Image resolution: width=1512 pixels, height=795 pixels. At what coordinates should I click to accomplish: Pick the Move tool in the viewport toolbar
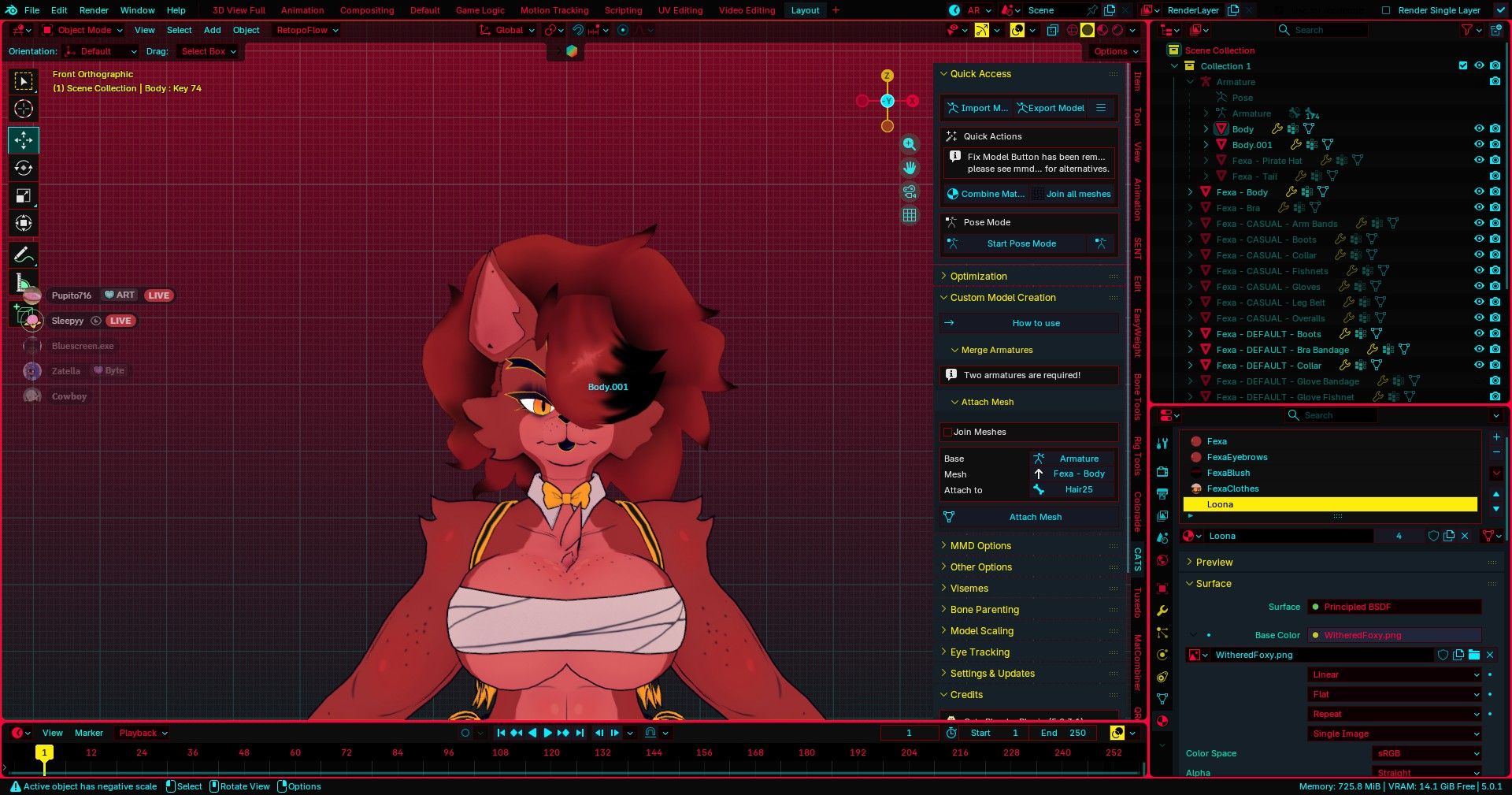[24, 139]
